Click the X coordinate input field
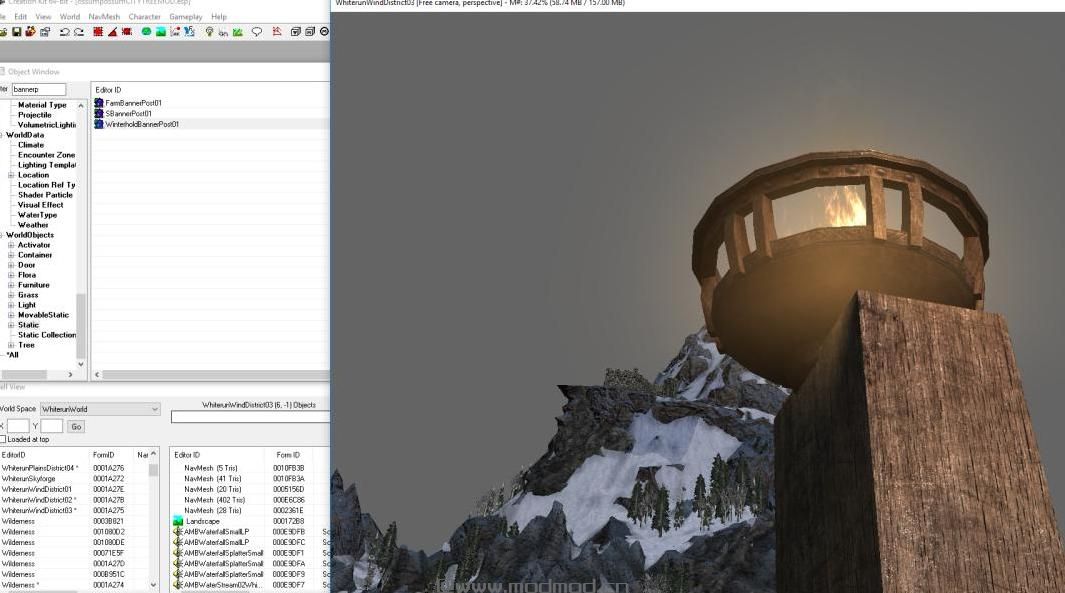The width and height of the screenshot is (1065, 593). (x=18, y=426)
